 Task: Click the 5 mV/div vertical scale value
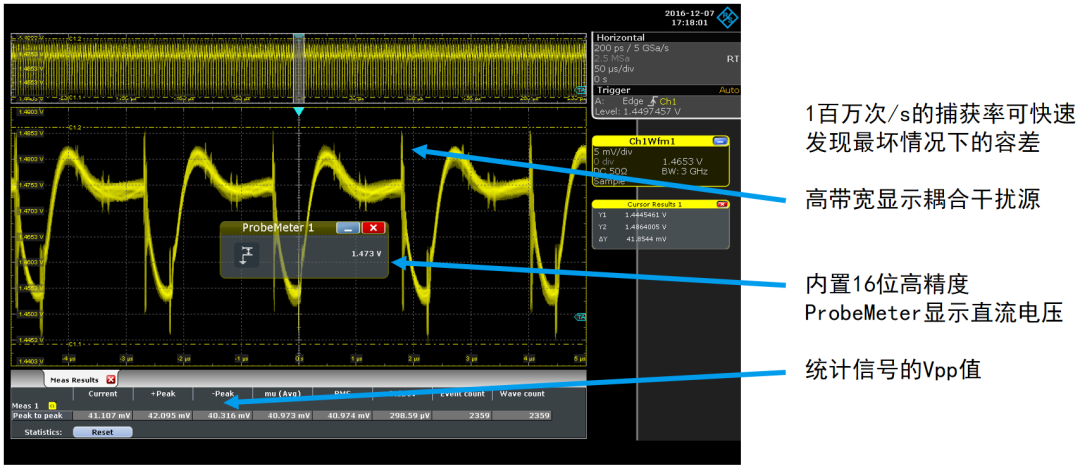pos(612,151)
